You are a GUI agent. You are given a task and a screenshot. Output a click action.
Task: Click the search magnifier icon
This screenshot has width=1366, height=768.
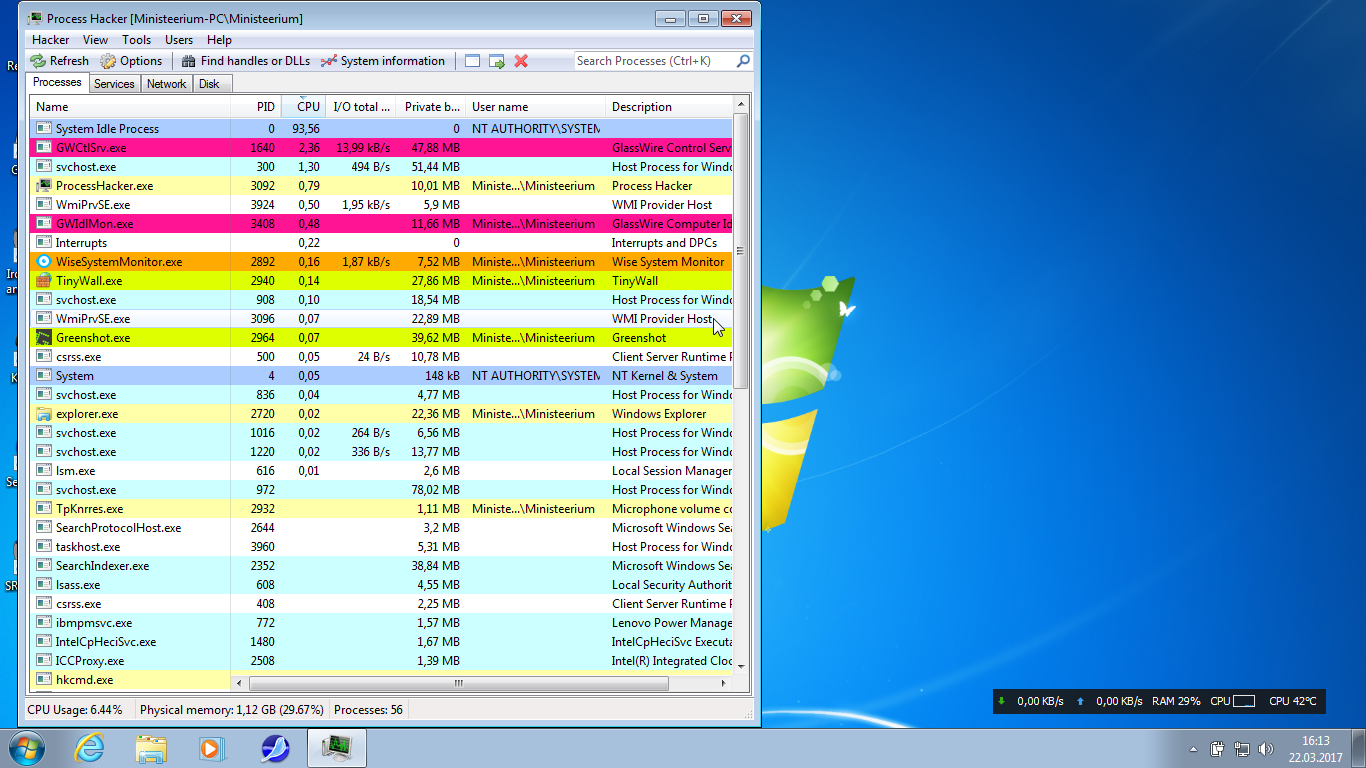743,61
